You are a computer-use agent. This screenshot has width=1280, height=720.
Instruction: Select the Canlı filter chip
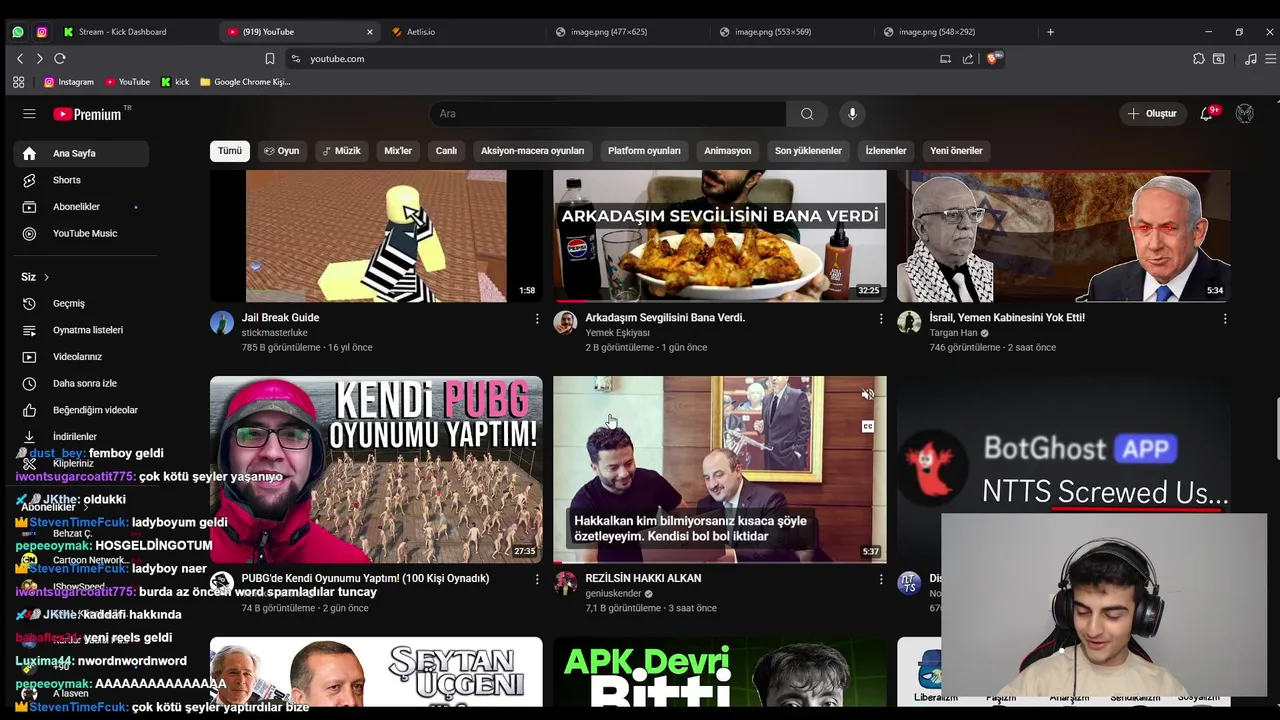pyautogui.click(x=446, y=151)
